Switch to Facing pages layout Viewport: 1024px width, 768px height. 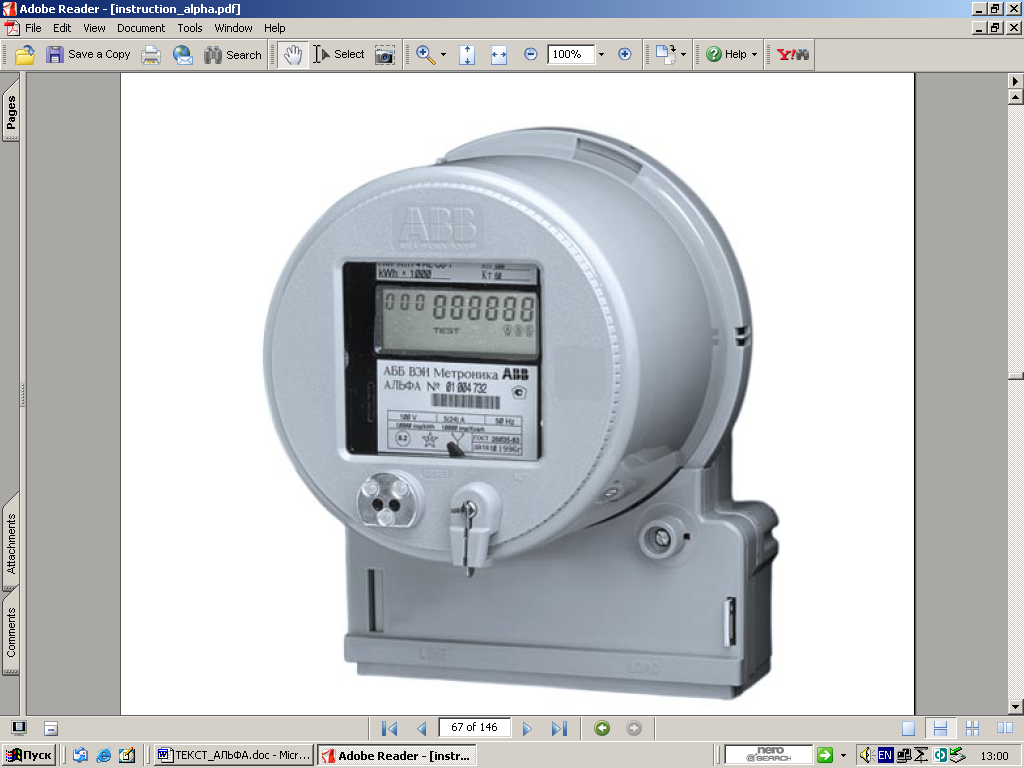point(1004,728)
